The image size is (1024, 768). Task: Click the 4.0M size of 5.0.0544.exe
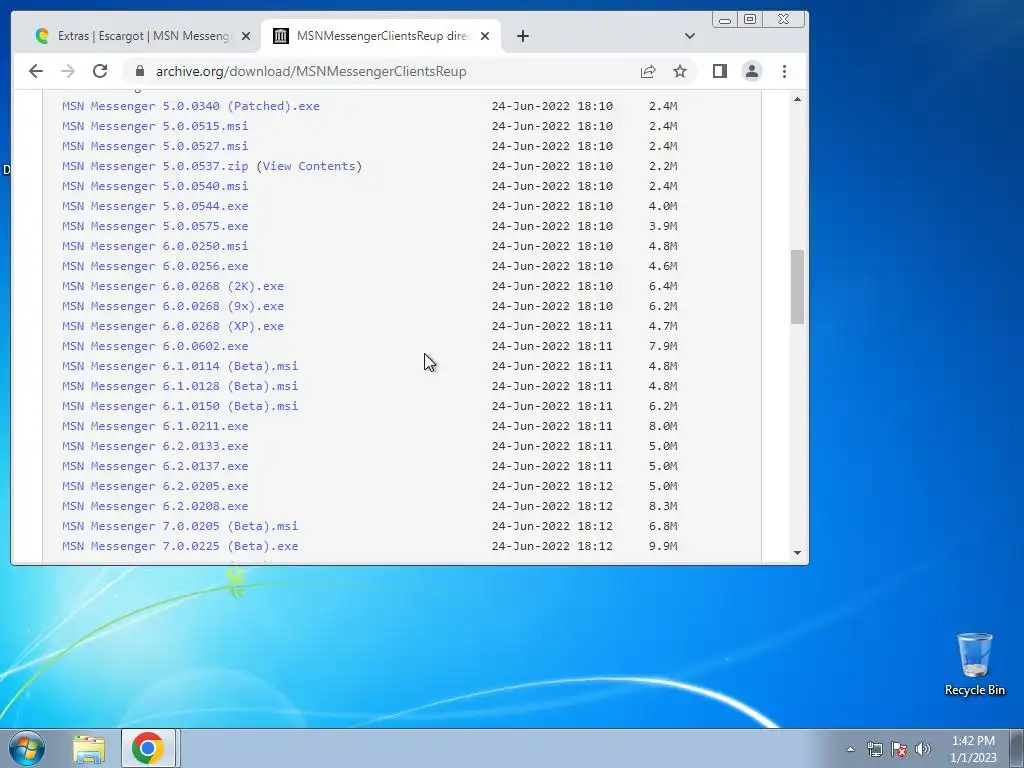click(663, 206)
